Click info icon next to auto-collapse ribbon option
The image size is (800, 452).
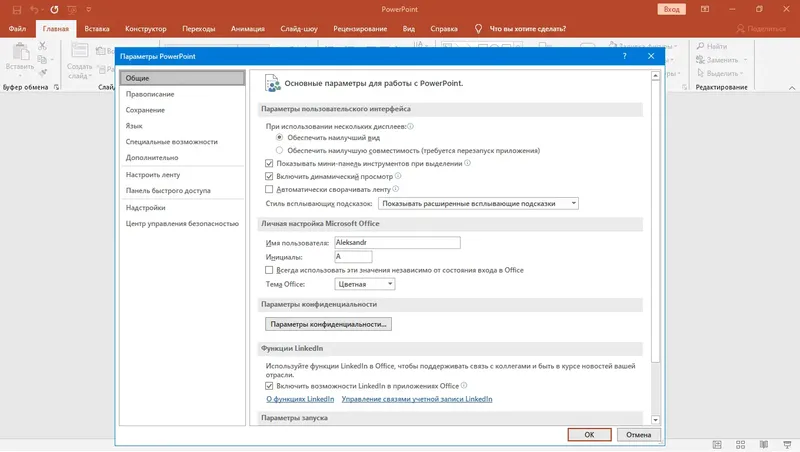pos(395,189)
